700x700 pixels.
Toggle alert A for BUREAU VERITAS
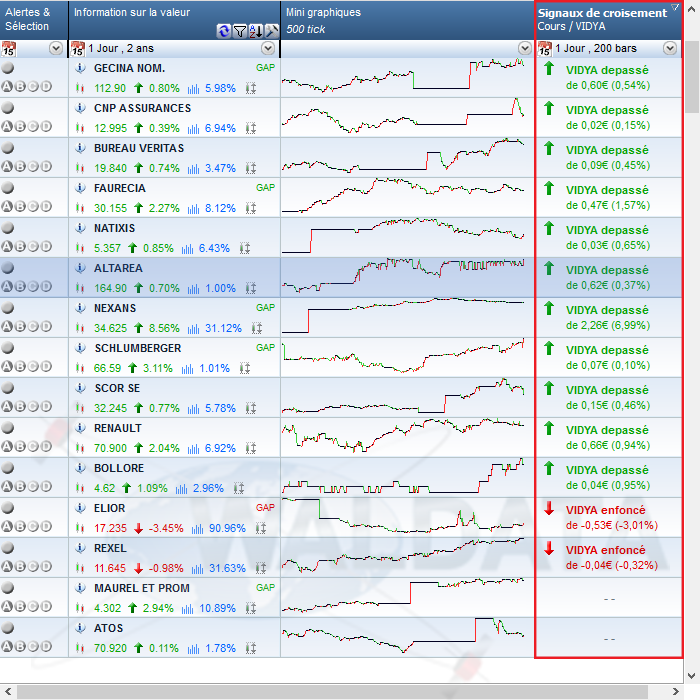pos(7,167)
